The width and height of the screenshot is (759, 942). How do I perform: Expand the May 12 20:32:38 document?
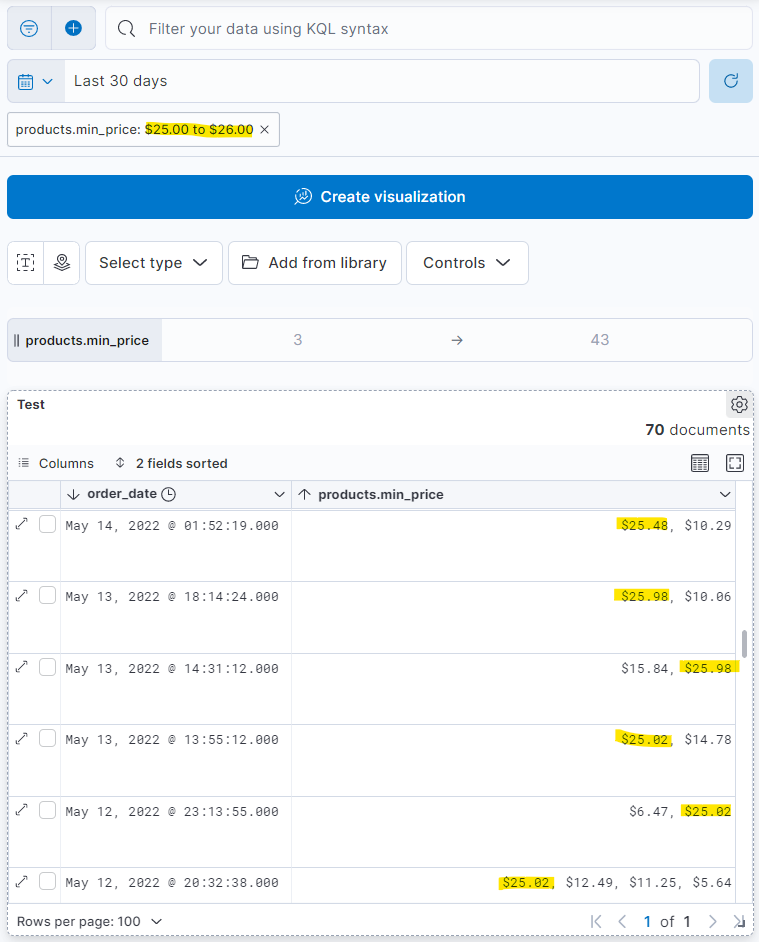point(22,881)
